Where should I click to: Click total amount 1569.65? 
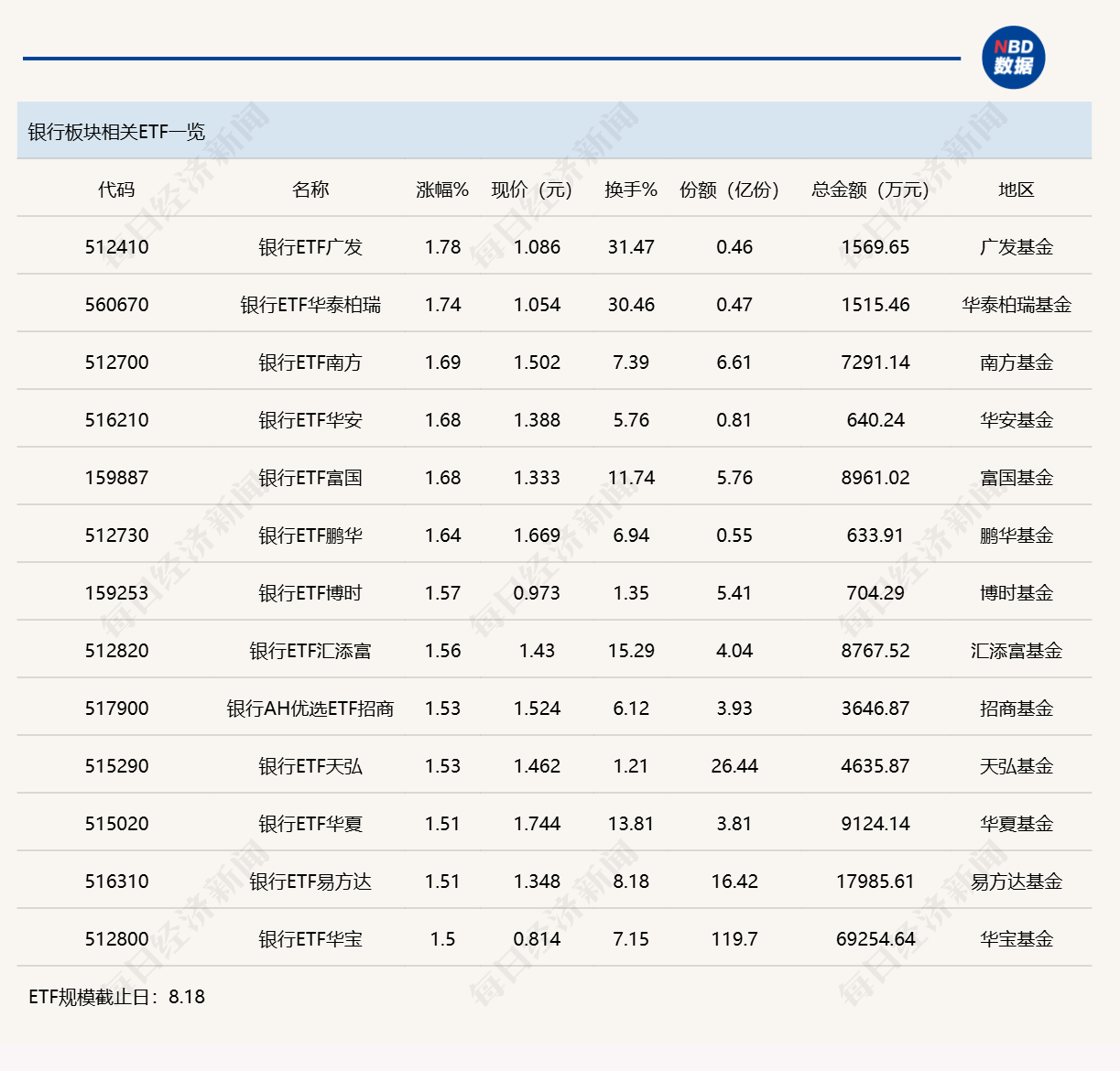[875, 247]
